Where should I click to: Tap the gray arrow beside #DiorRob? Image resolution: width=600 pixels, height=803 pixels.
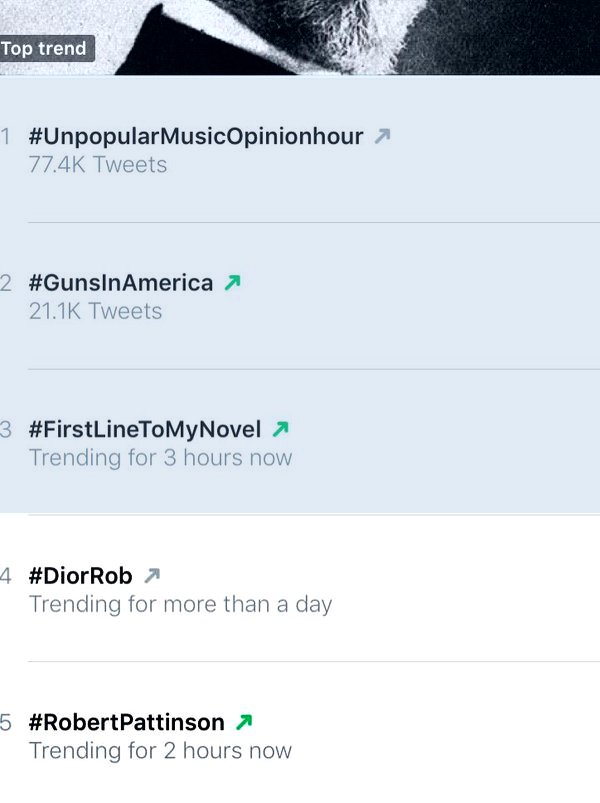click(x=152, y=576)
